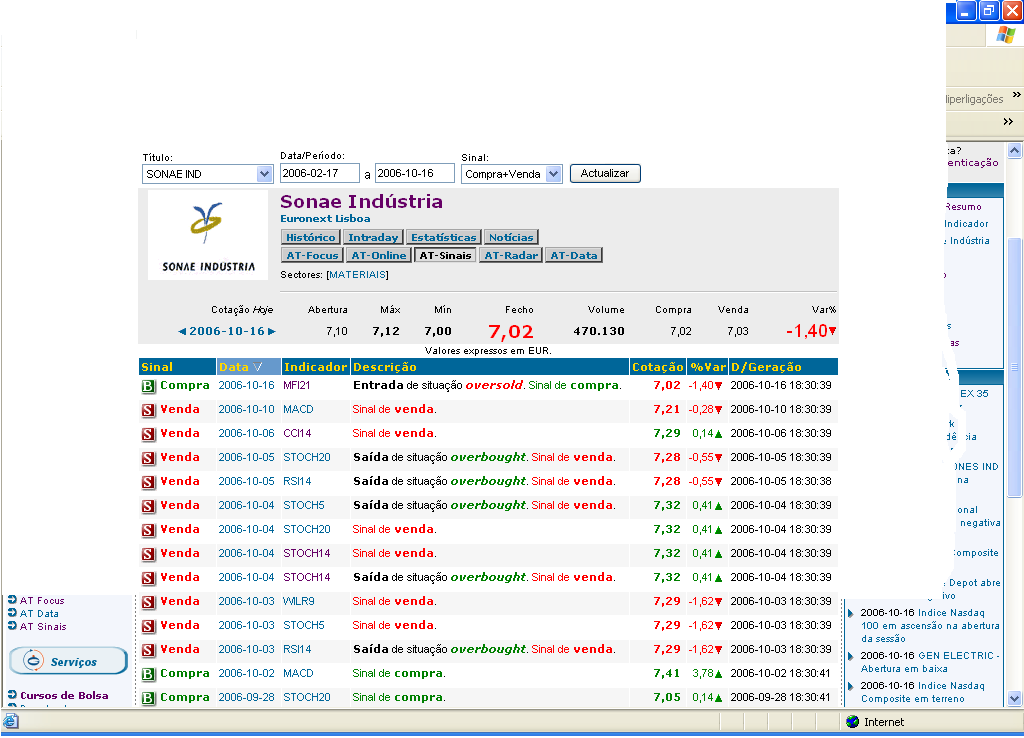Screen dimensions: 1024x738
Task: Switch to the AT-Online tab
Action: [379, 255]
